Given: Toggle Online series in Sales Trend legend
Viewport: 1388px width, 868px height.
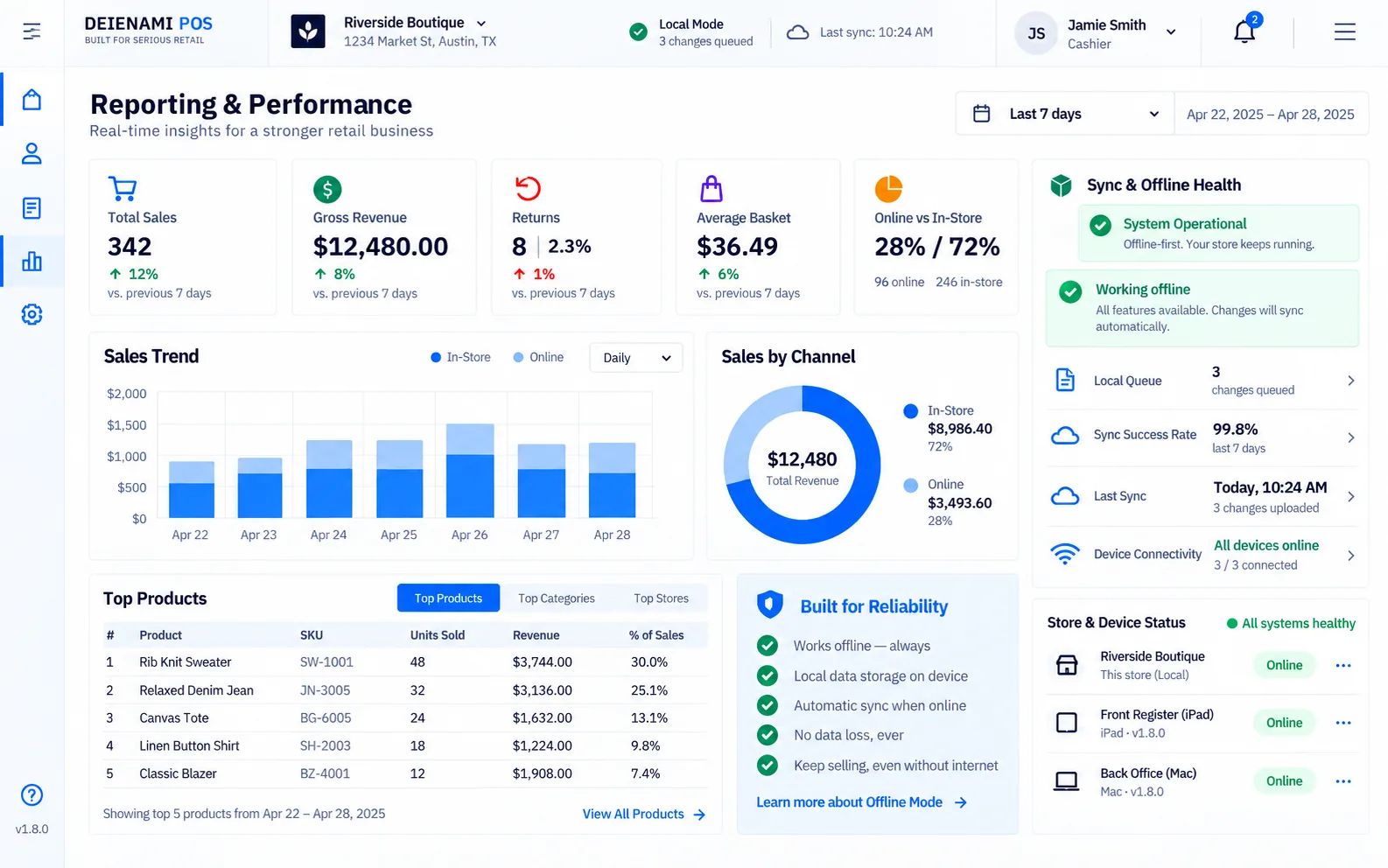Looking at the screenshot, I should pos(538,357).
